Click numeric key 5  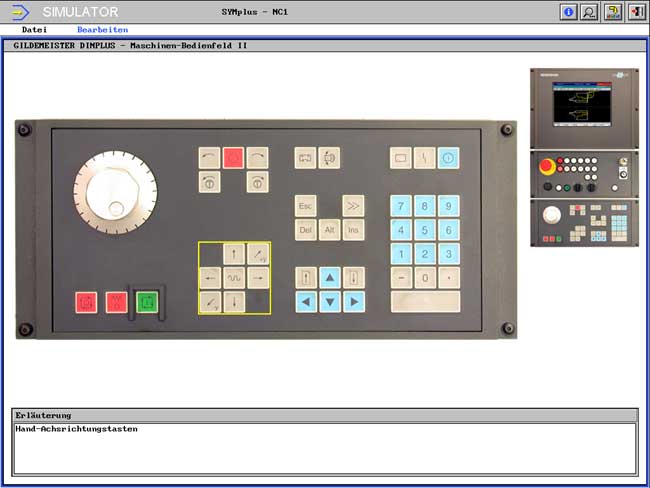click(424, 230)
